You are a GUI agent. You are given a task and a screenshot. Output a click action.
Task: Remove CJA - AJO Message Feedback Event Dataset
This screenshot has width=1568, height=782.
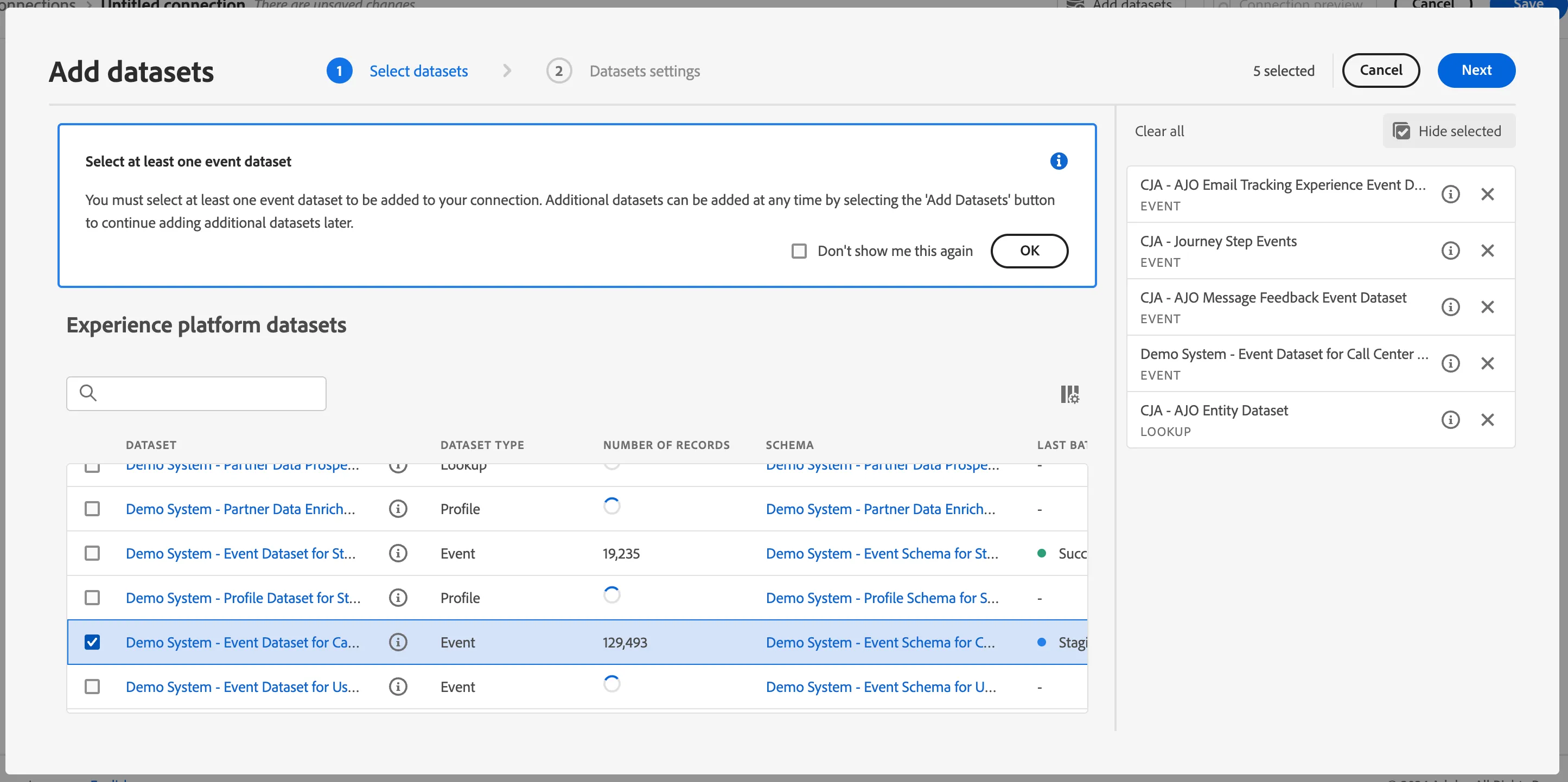1488,307
